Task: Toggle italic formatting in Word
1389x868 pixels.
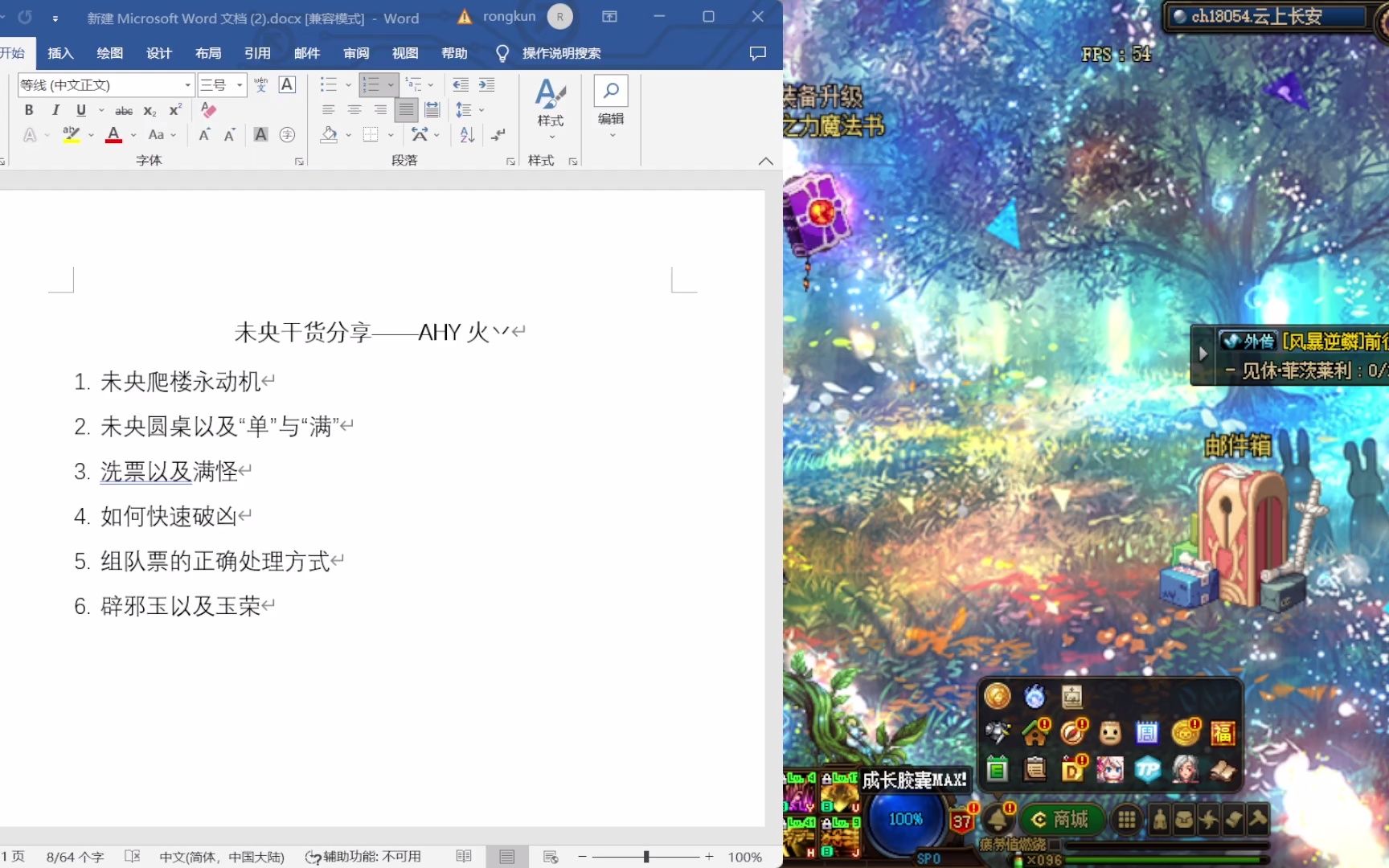Action: coord(55,110)
